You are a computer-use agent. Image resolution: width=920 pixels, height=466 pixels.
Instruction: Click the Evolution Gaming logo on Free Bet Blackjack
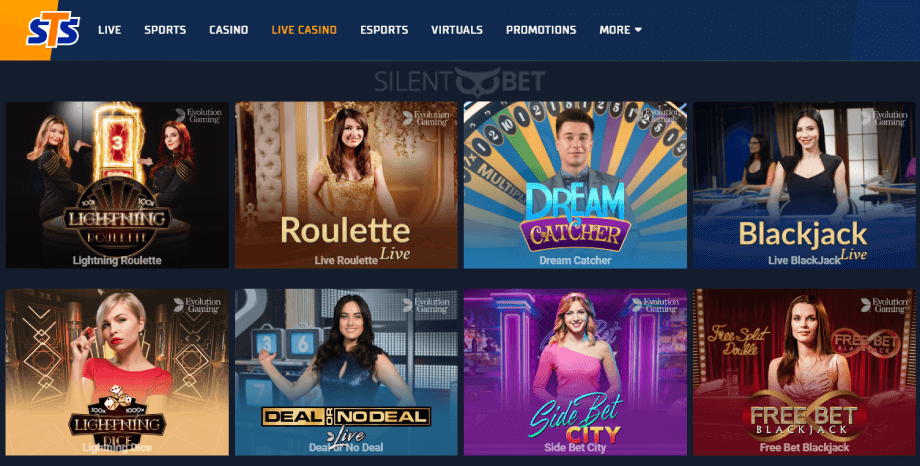[884, 305]
